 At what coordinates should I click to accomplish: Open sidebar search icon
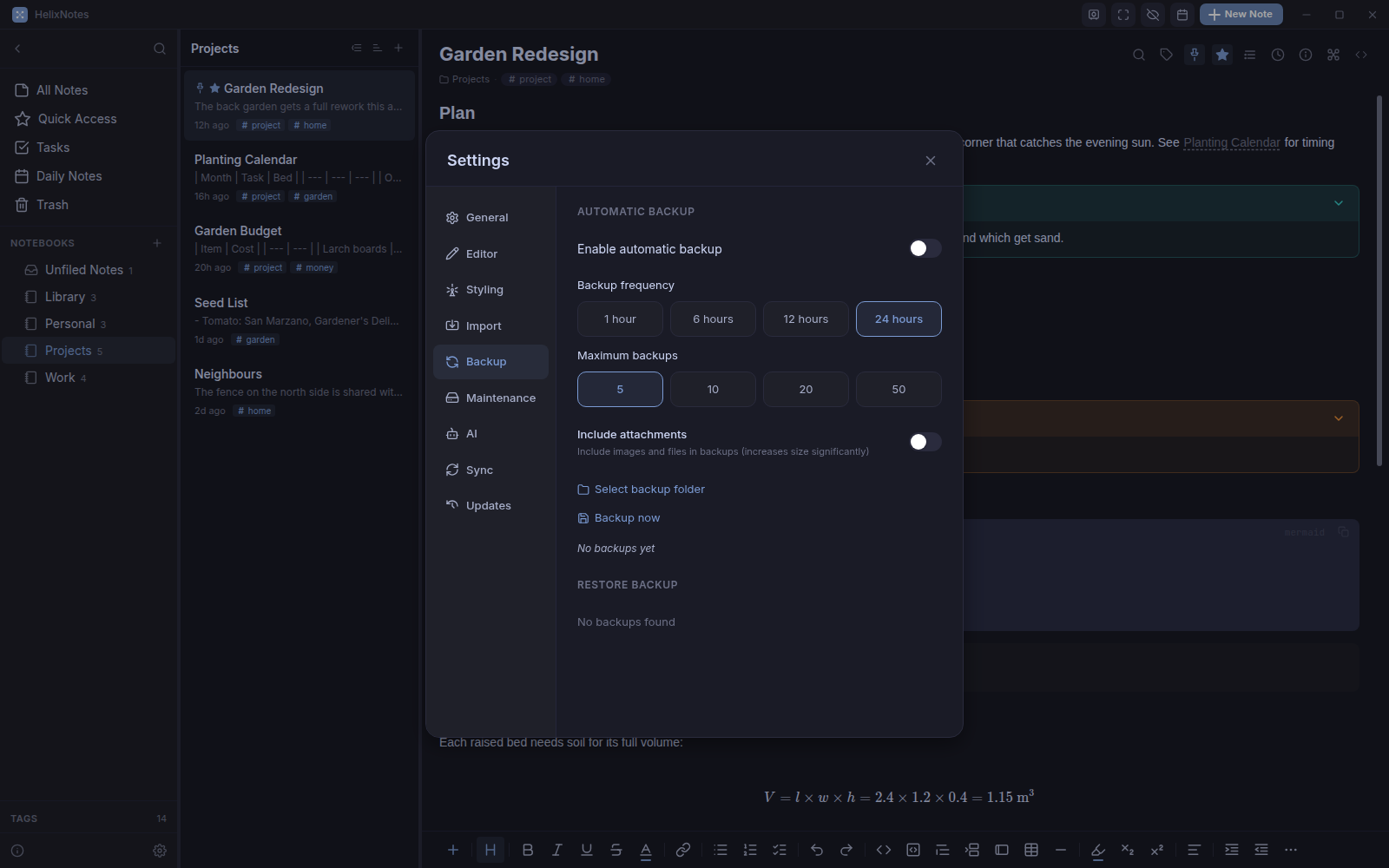tap(160, 49)
